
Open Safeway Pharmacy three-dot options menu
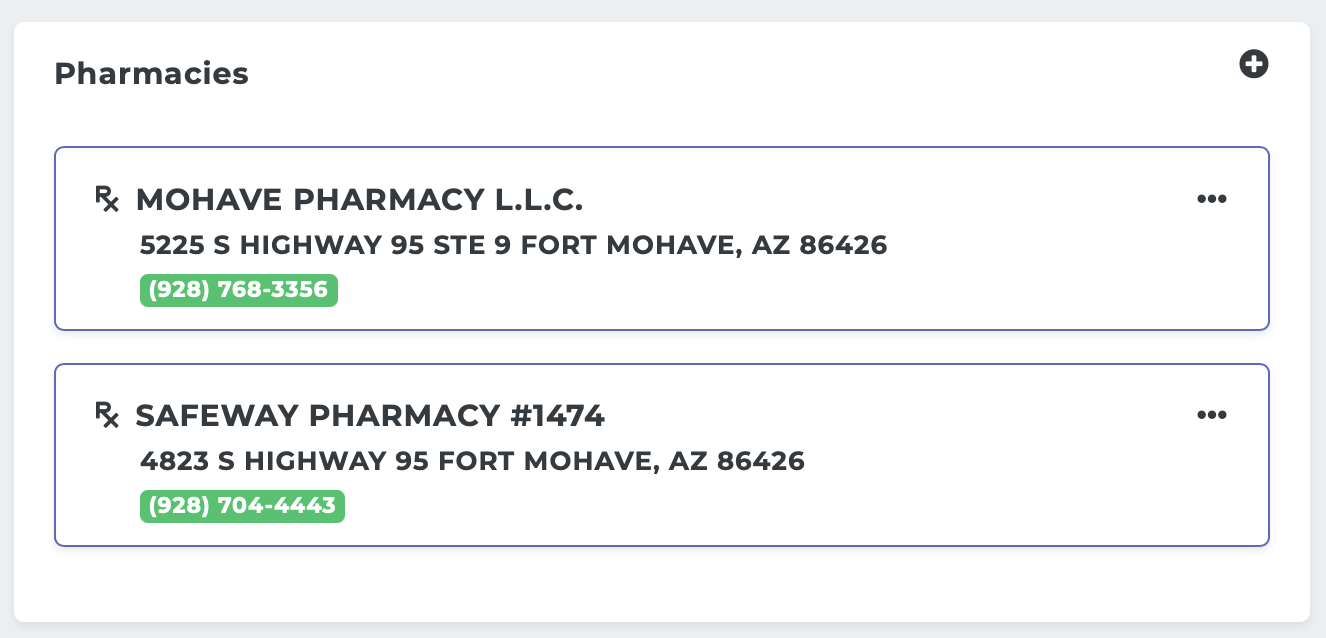[x=1212, y=415]
